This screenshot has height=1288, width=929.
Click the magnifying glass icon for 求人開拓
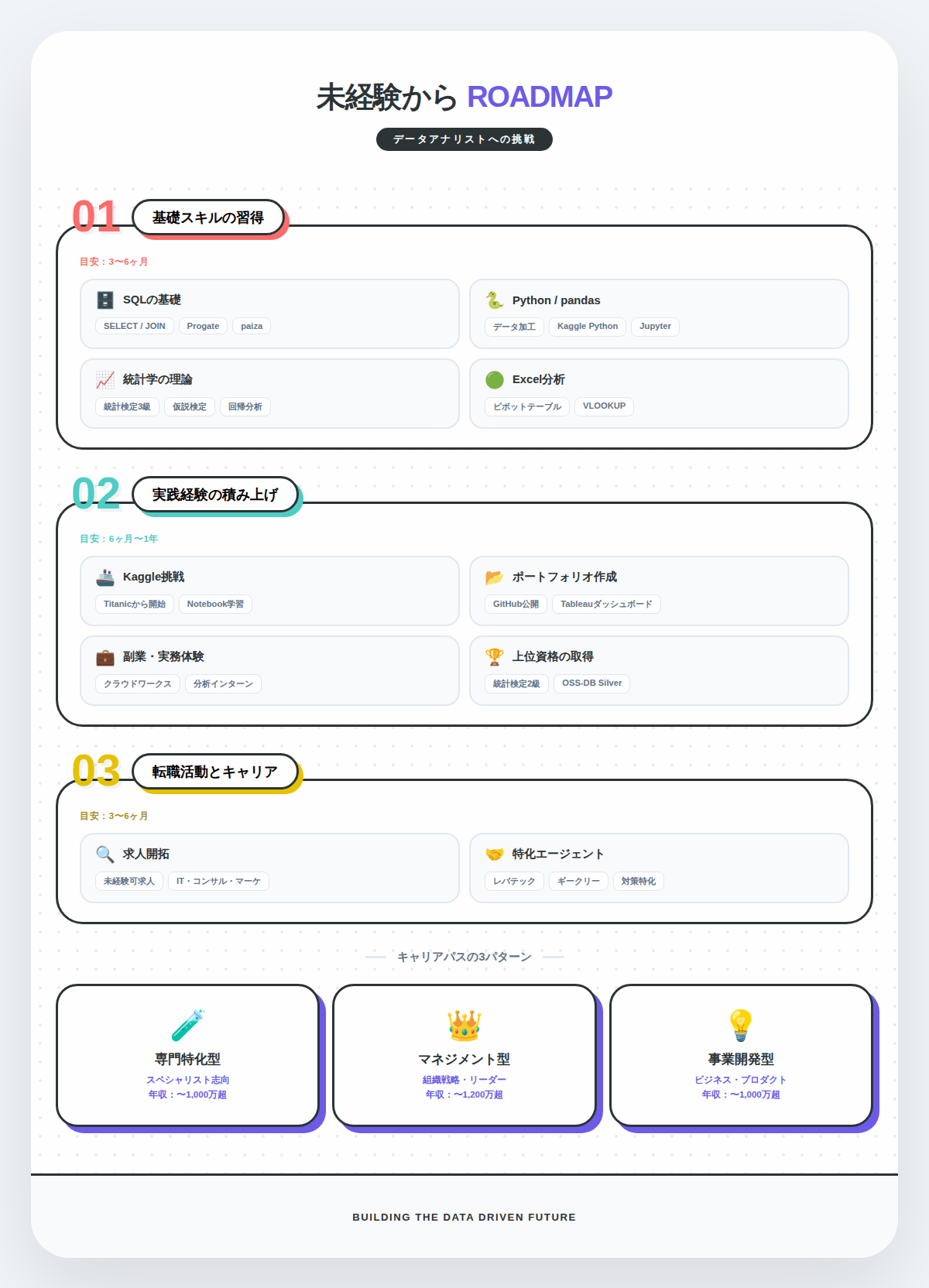tap(105, 855)
